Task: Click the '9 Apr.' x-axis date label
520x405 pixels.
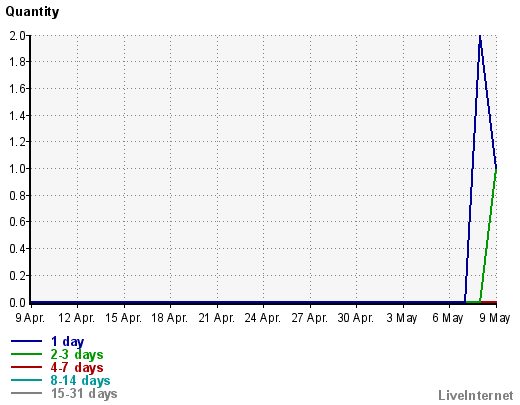Action: [x=30, y=318]
